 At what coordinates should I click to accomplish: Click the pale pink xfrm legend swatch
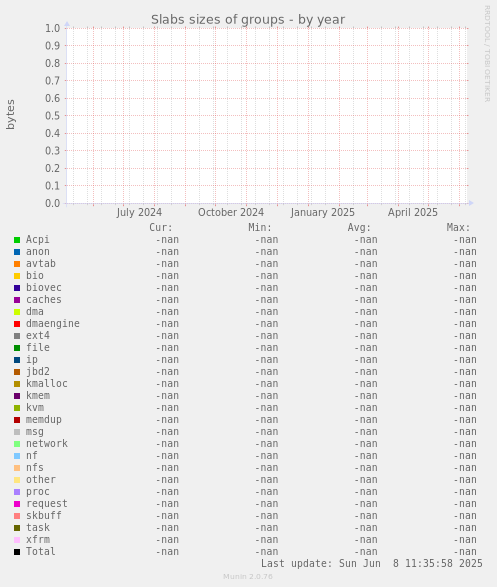click(x=17, y=539)
